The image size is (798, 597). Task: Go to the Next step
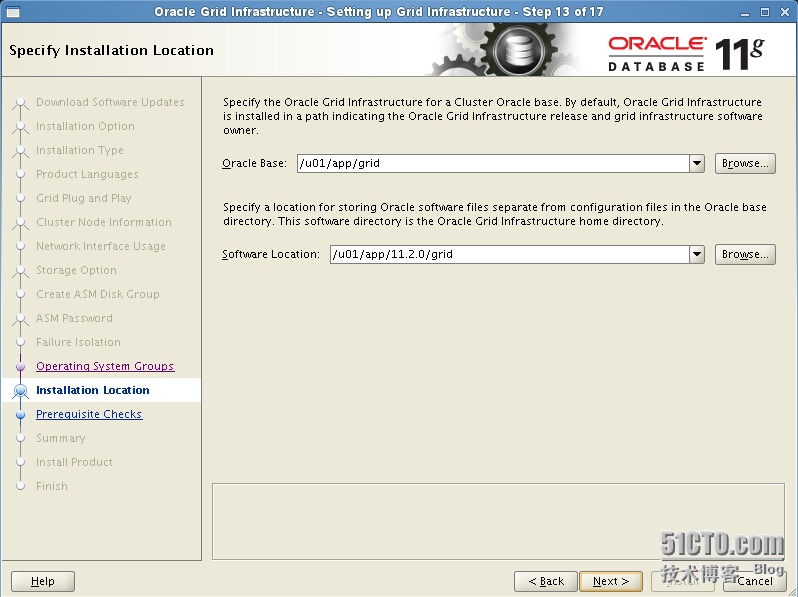(611, 581)
